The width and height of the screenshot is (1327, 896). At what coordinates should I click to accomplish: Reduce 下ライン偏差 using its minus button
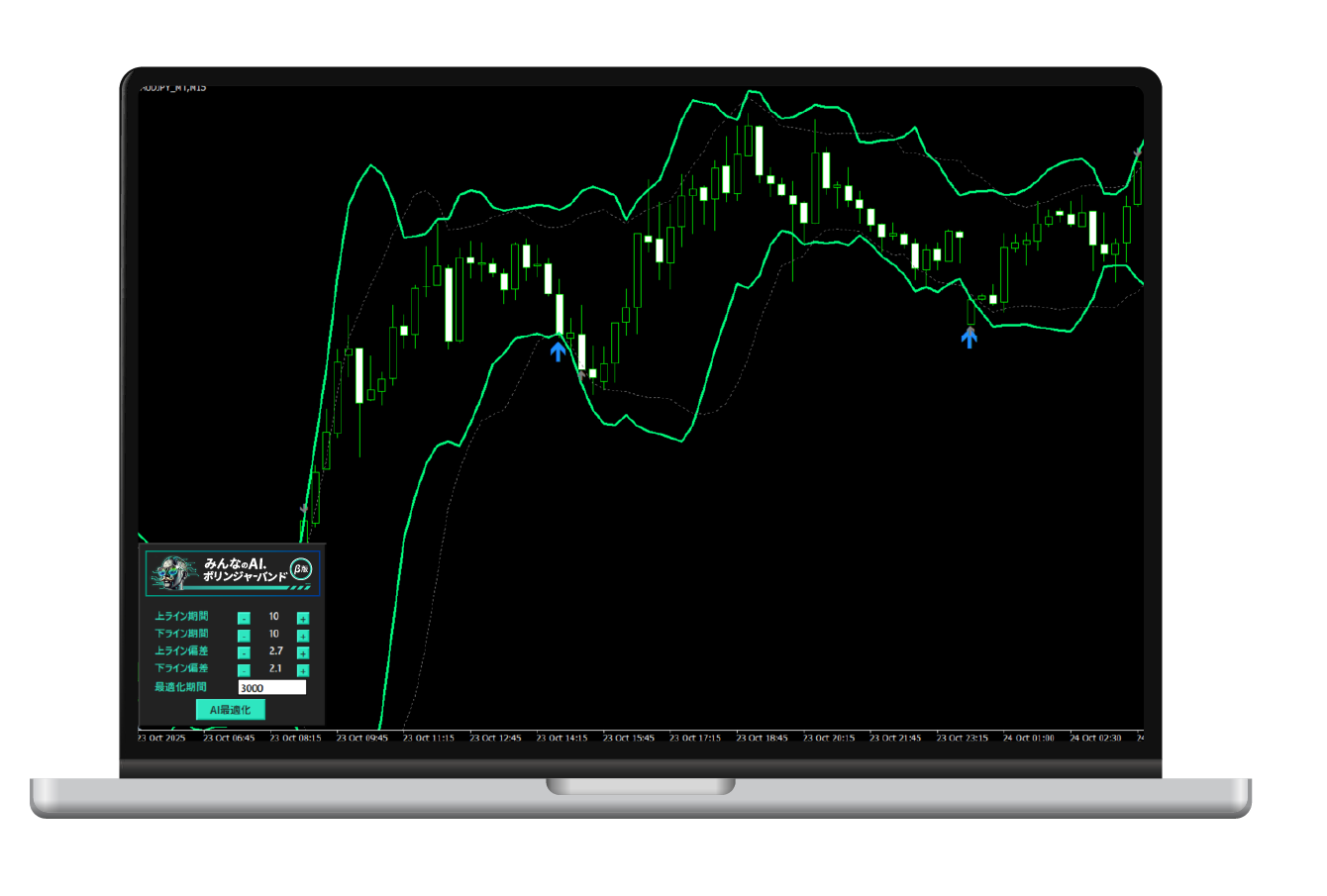[244, 670]
